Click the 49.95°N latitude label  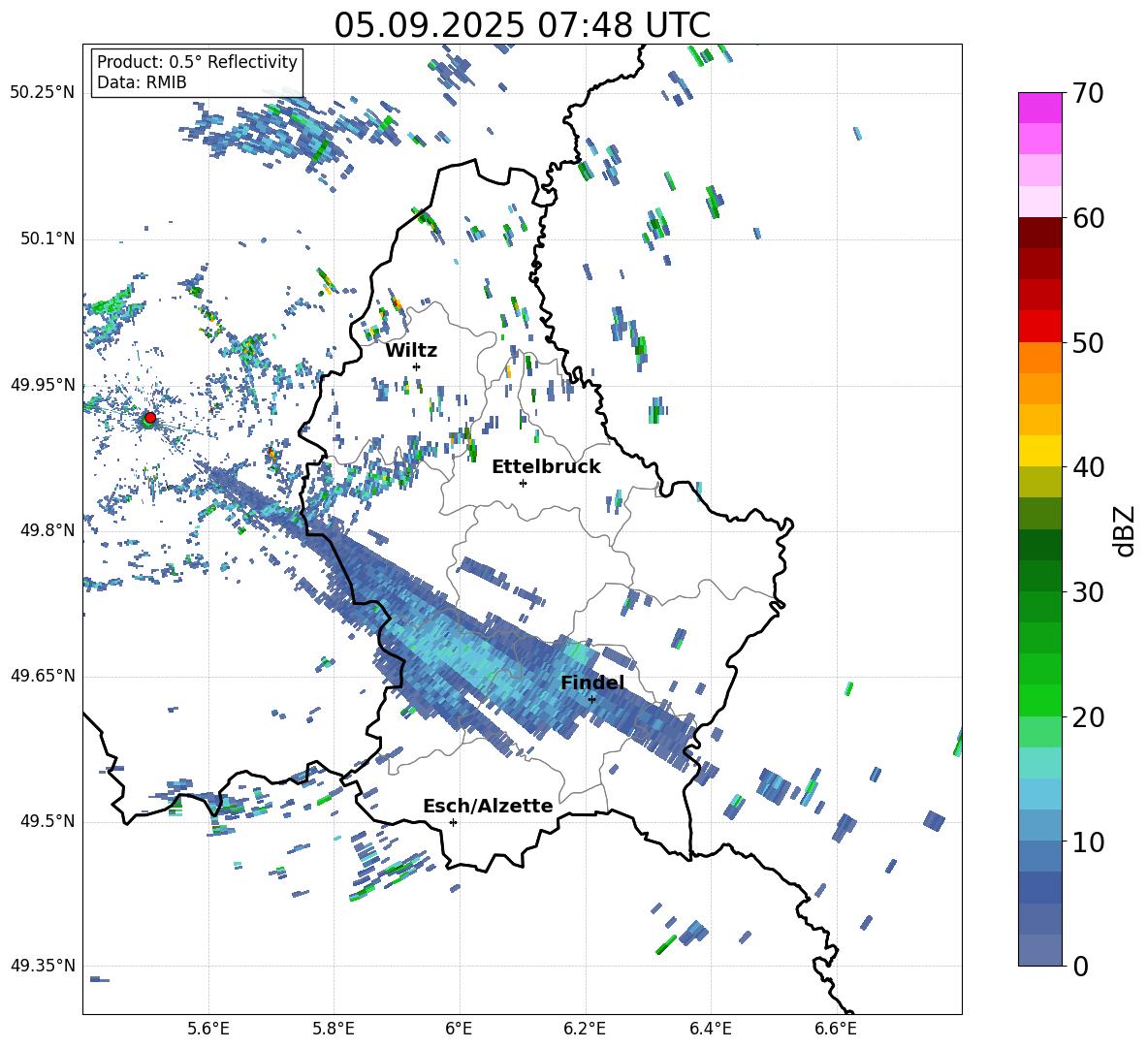tap(42, 384)
